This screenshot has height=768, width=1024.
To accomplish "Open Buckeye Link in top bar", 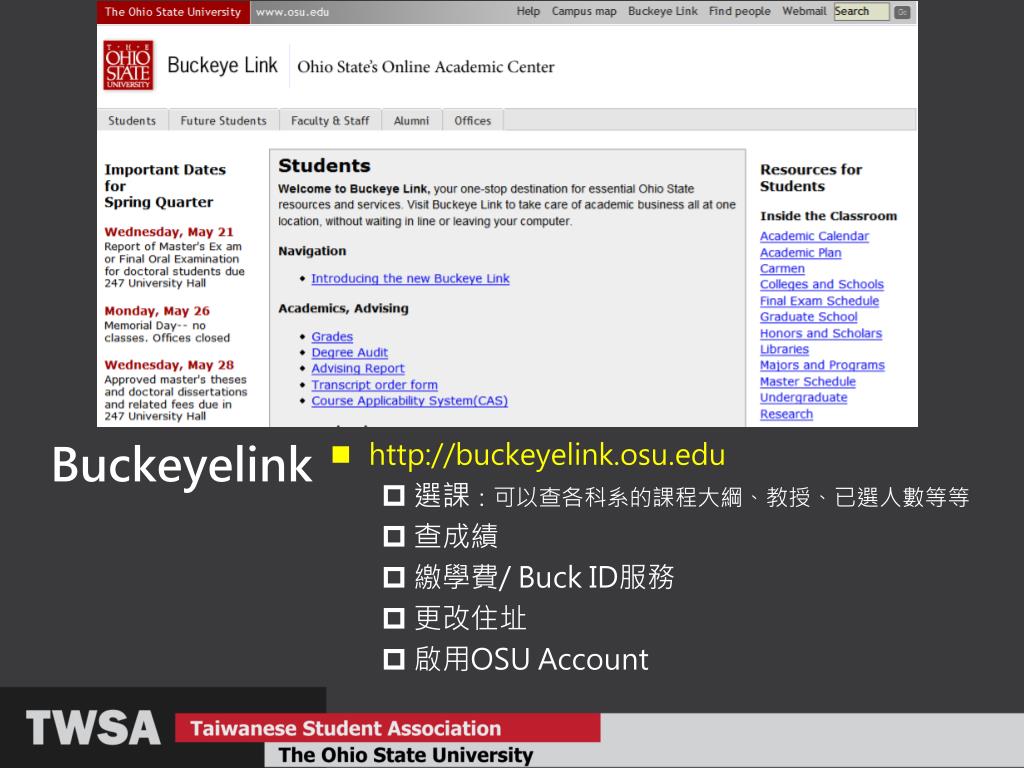I will [x=663, y=11].
